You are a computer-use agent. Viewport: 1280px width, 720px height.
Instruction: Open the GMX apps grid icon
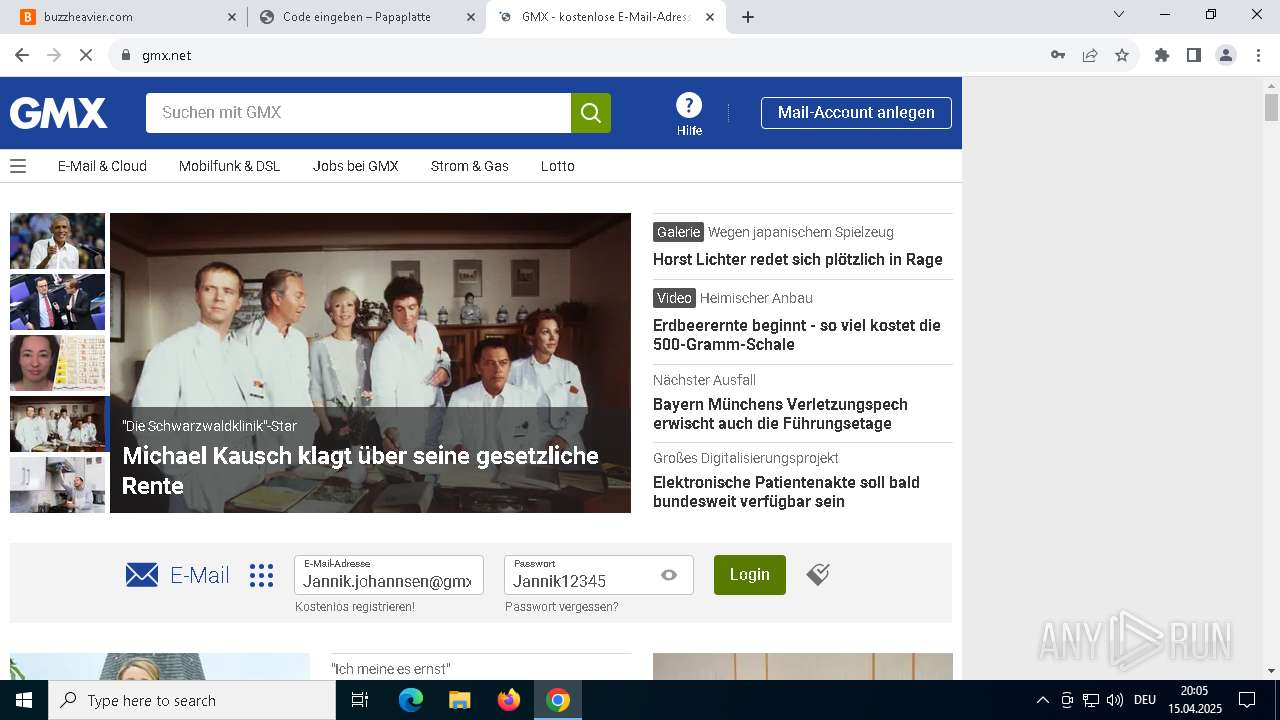(261, 575)
